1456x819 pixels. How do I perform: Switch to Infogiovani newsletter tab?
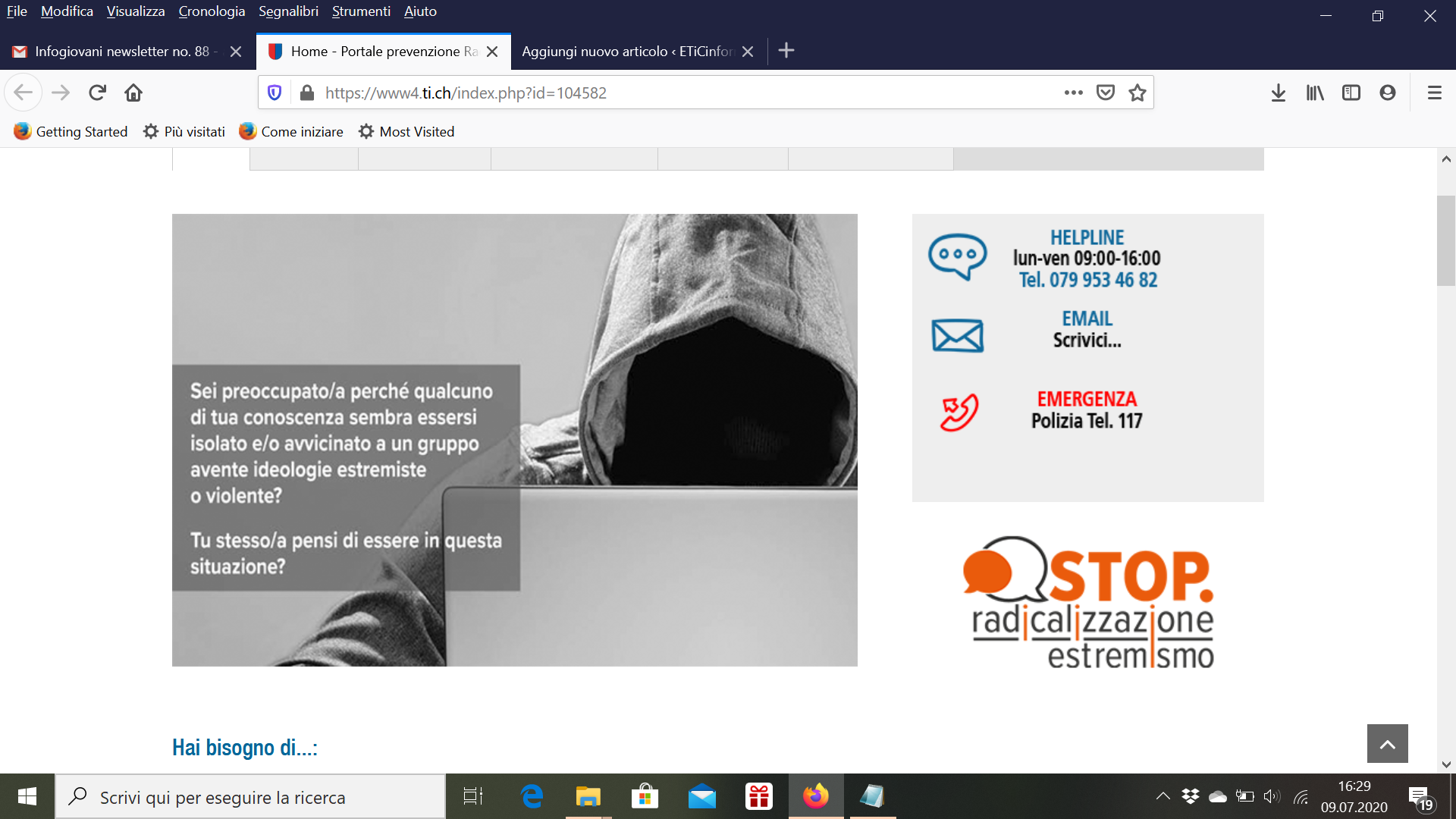tap(121, 52)
